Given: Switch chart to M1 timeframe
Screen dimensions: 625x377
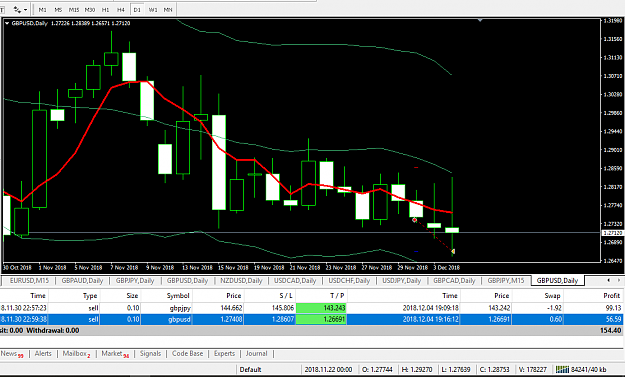Looking at the screenshot, I should click(x=42, y=10).
